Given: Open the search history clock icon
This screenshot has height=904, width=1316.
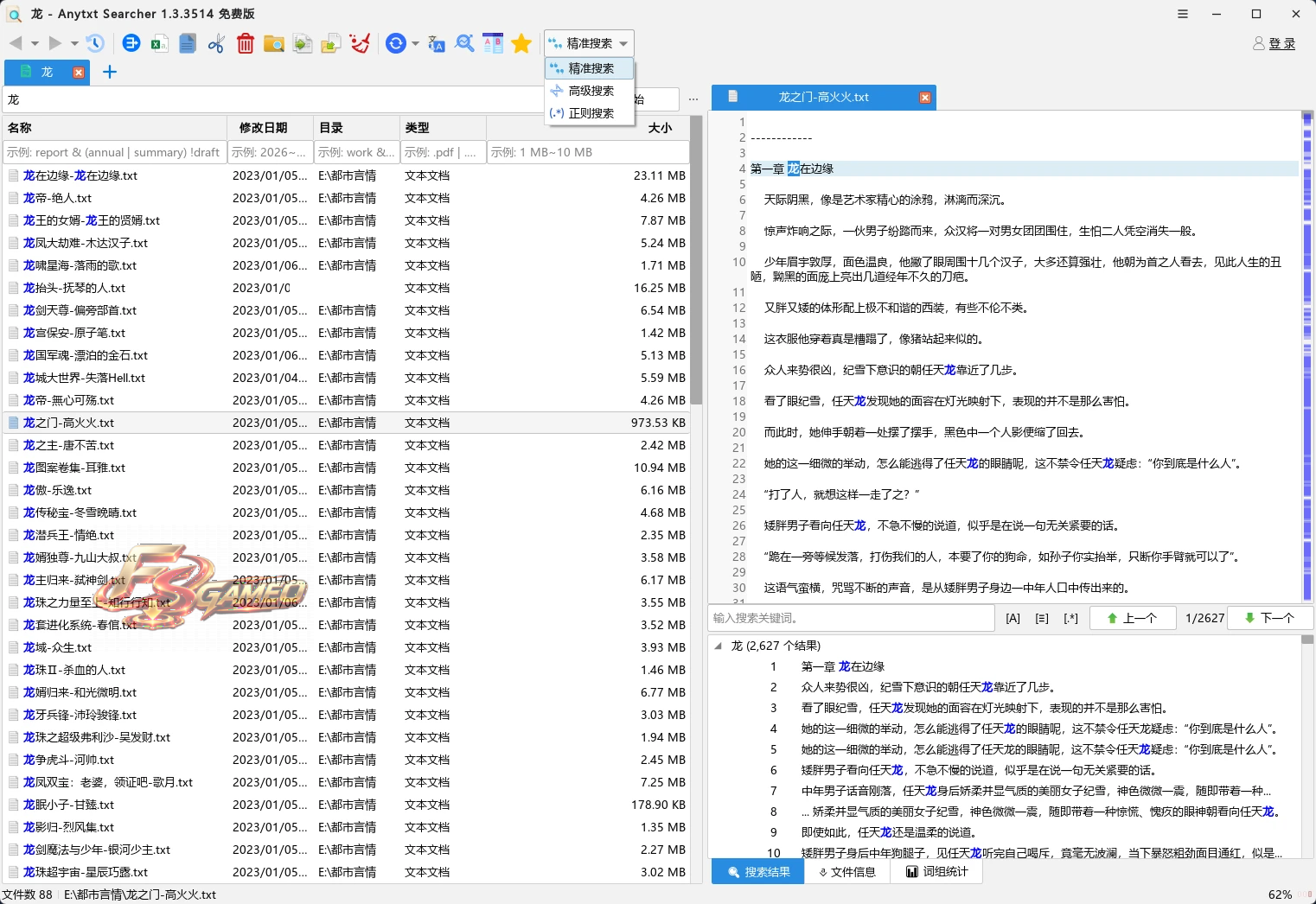Looking at the screenshot, I should [95, 43].
